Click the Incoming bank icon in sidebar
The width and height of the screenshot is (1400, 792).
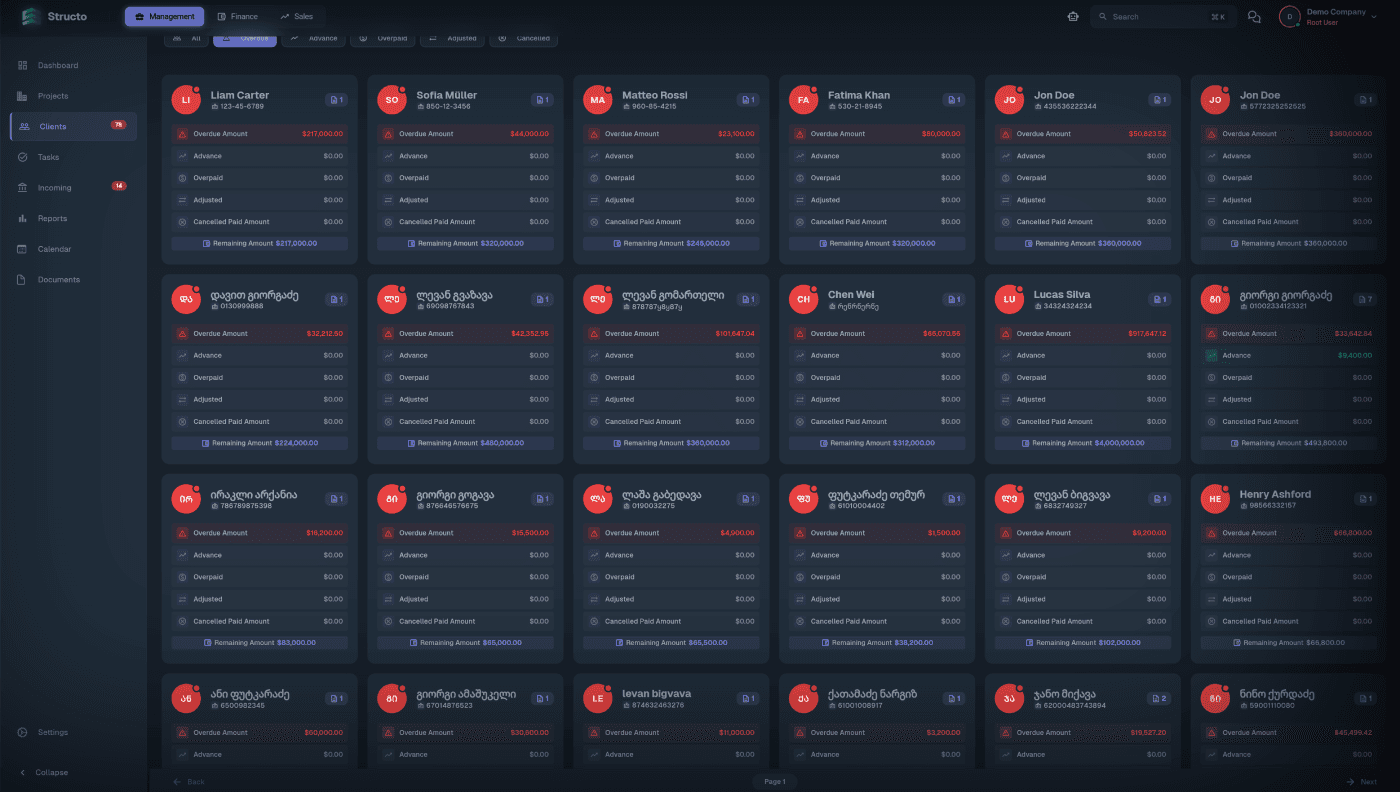[x=22, y=187]
